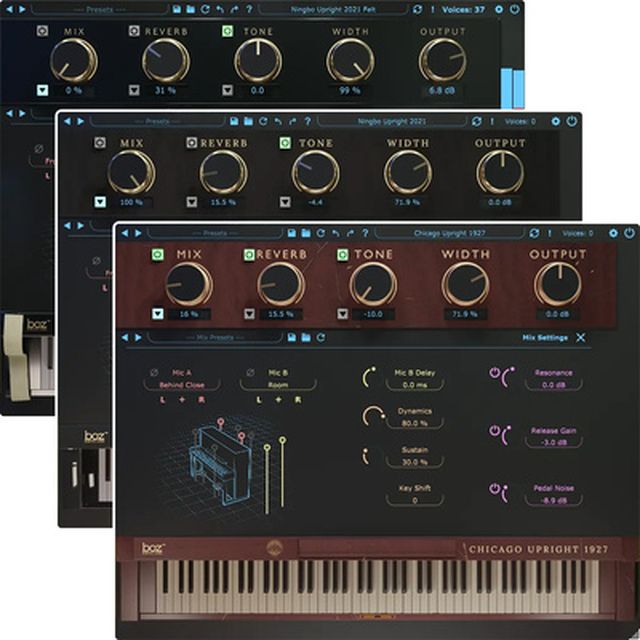
Task: Click Key Shift value field
Action: point(415,500)
